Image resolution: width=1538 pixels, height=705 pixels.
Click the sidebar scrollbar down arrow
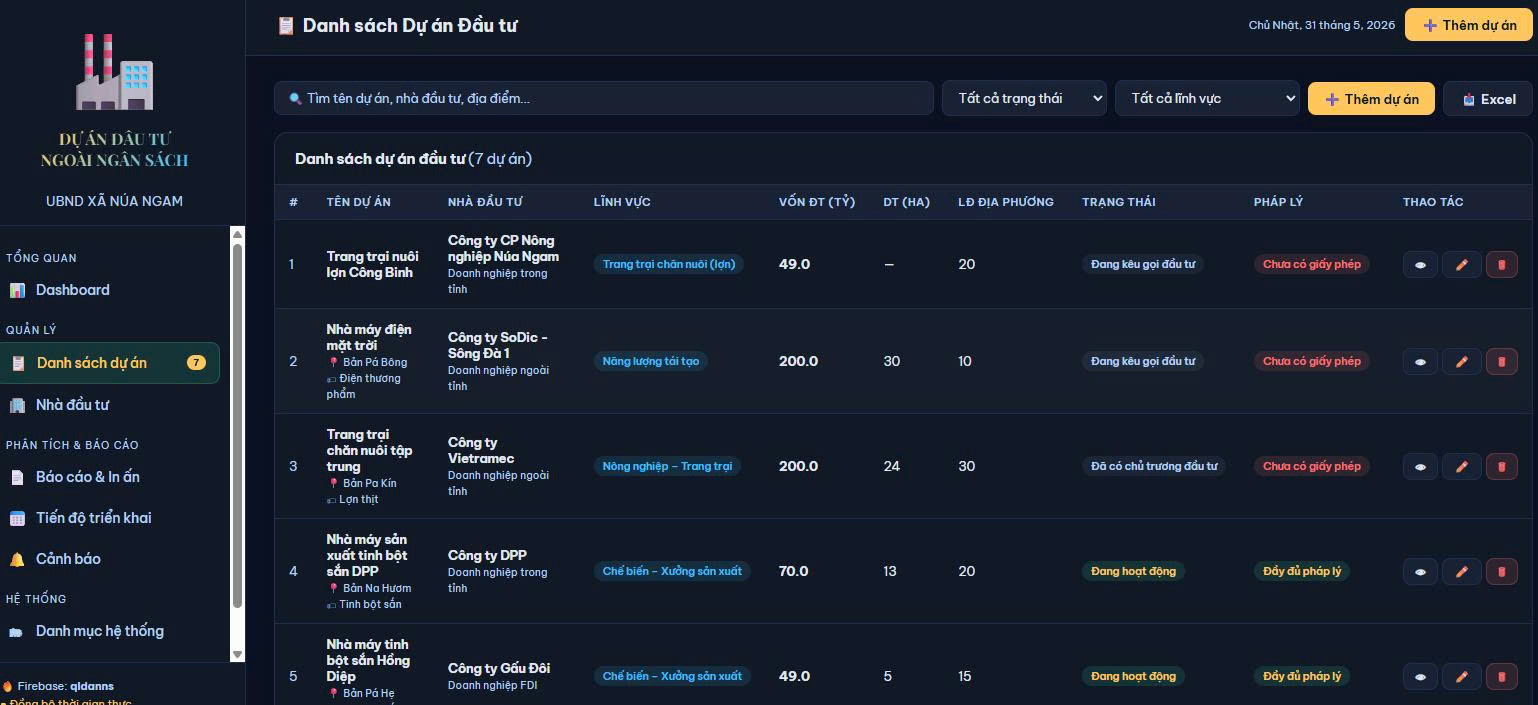coord(237,654)
